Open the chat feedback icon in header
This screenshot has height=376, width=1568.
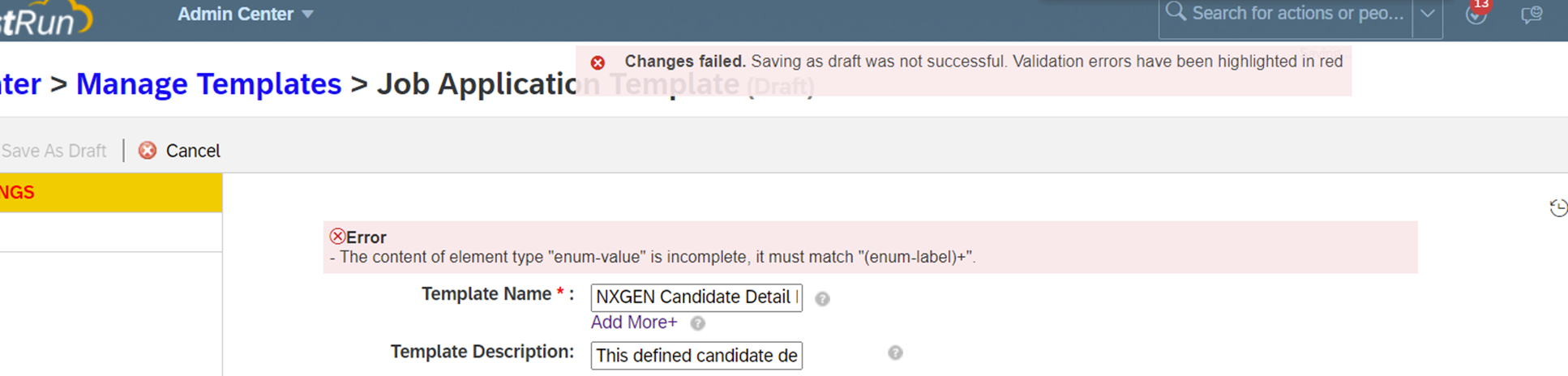tap(1531, 15)
